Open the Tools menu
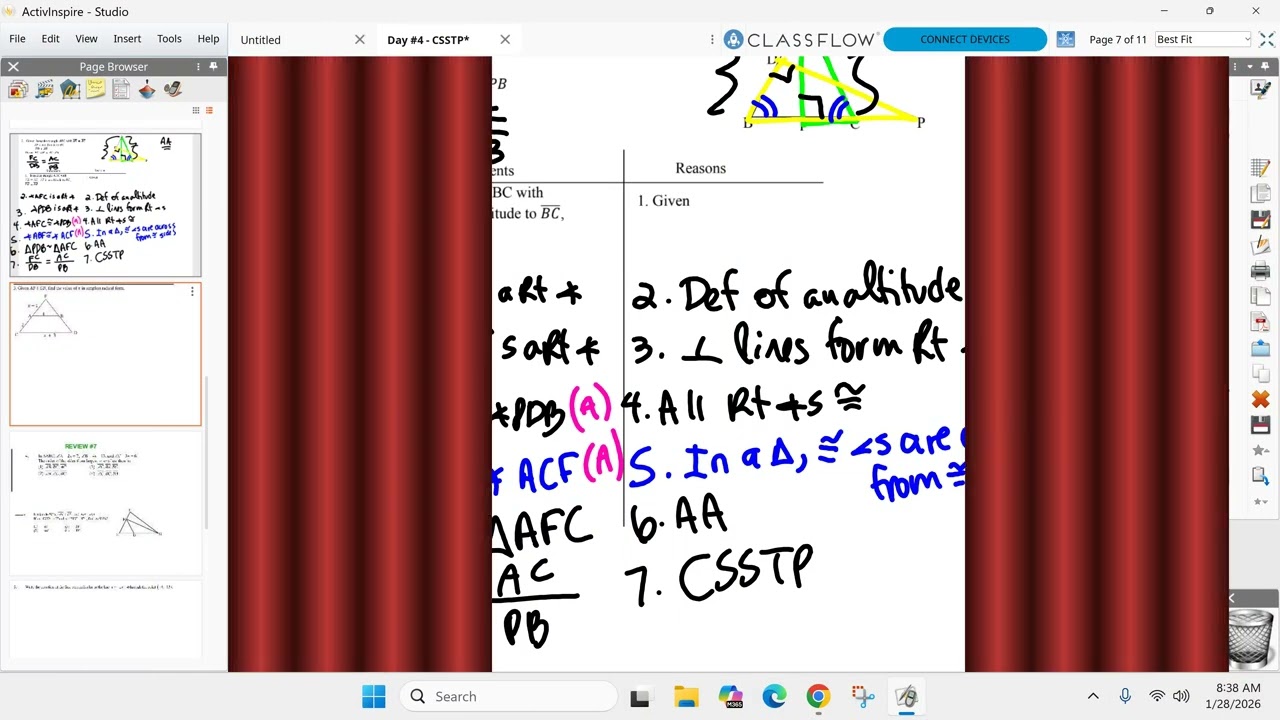 [x=169, y=39]
